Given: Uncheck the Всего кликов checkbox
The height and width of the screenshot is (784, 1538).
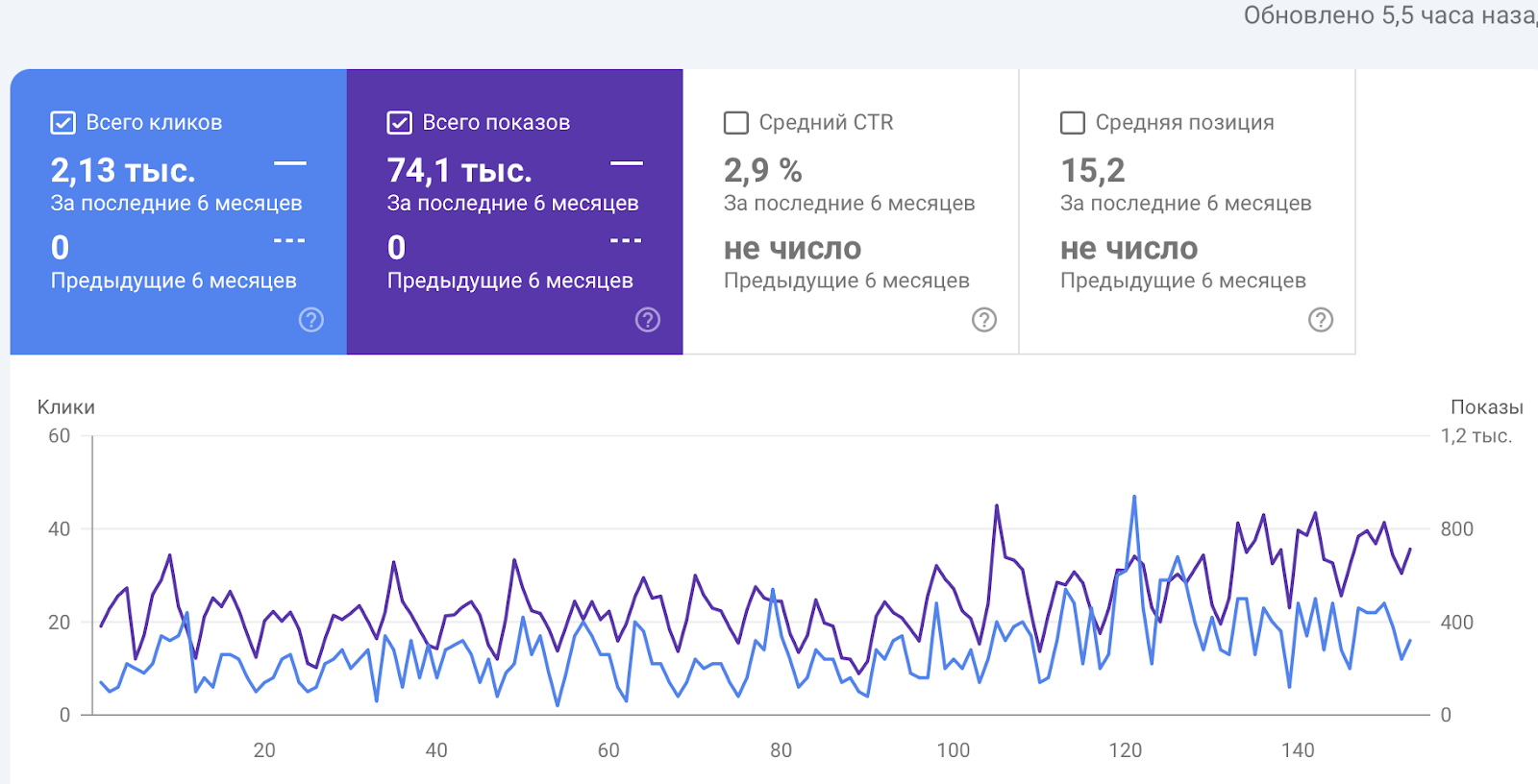Looking at the screenshot, I should [x=62, y=123].
